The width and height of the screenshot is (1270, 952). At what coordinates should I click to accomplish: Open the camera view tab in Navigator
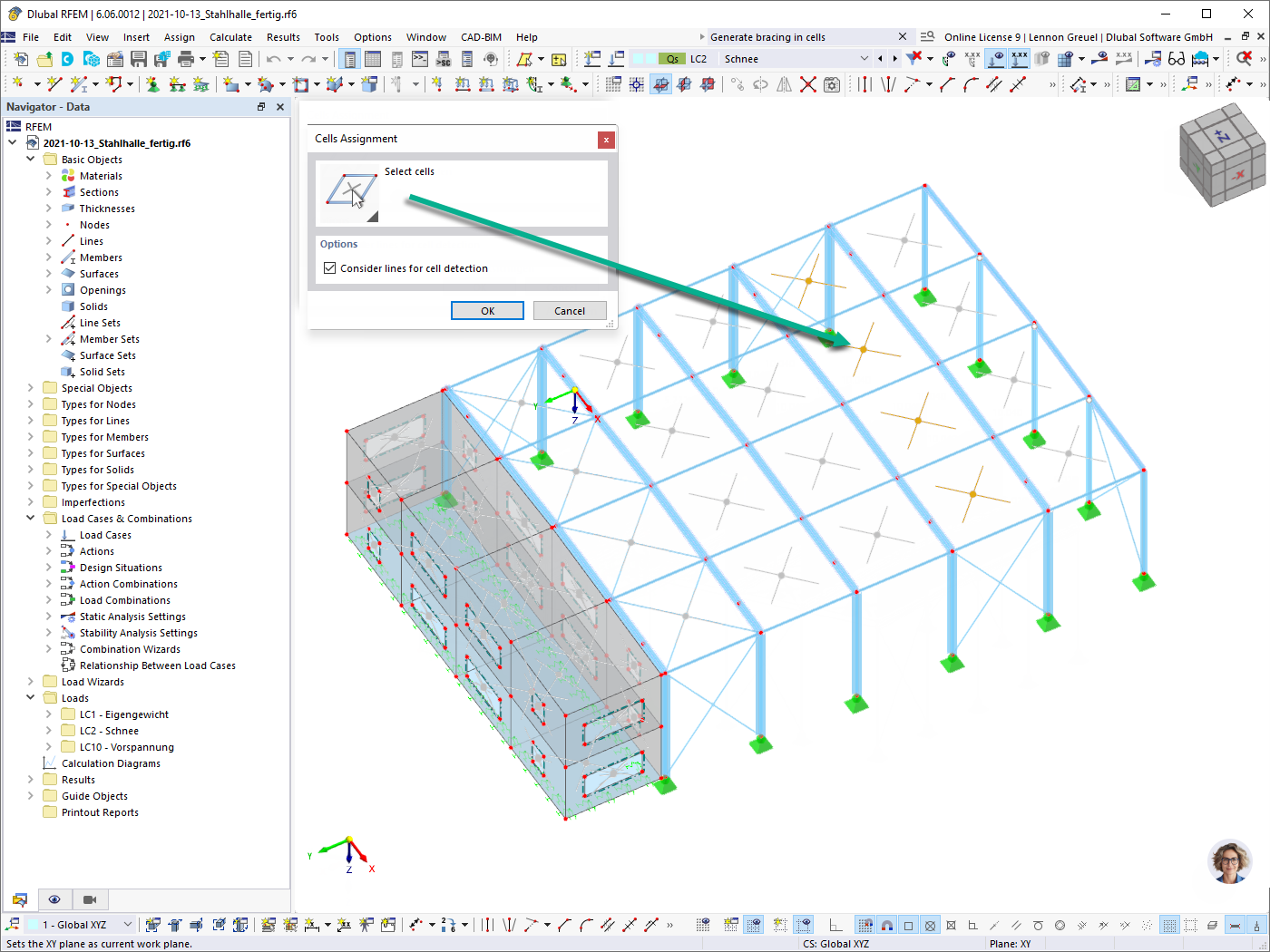[90, 899]
